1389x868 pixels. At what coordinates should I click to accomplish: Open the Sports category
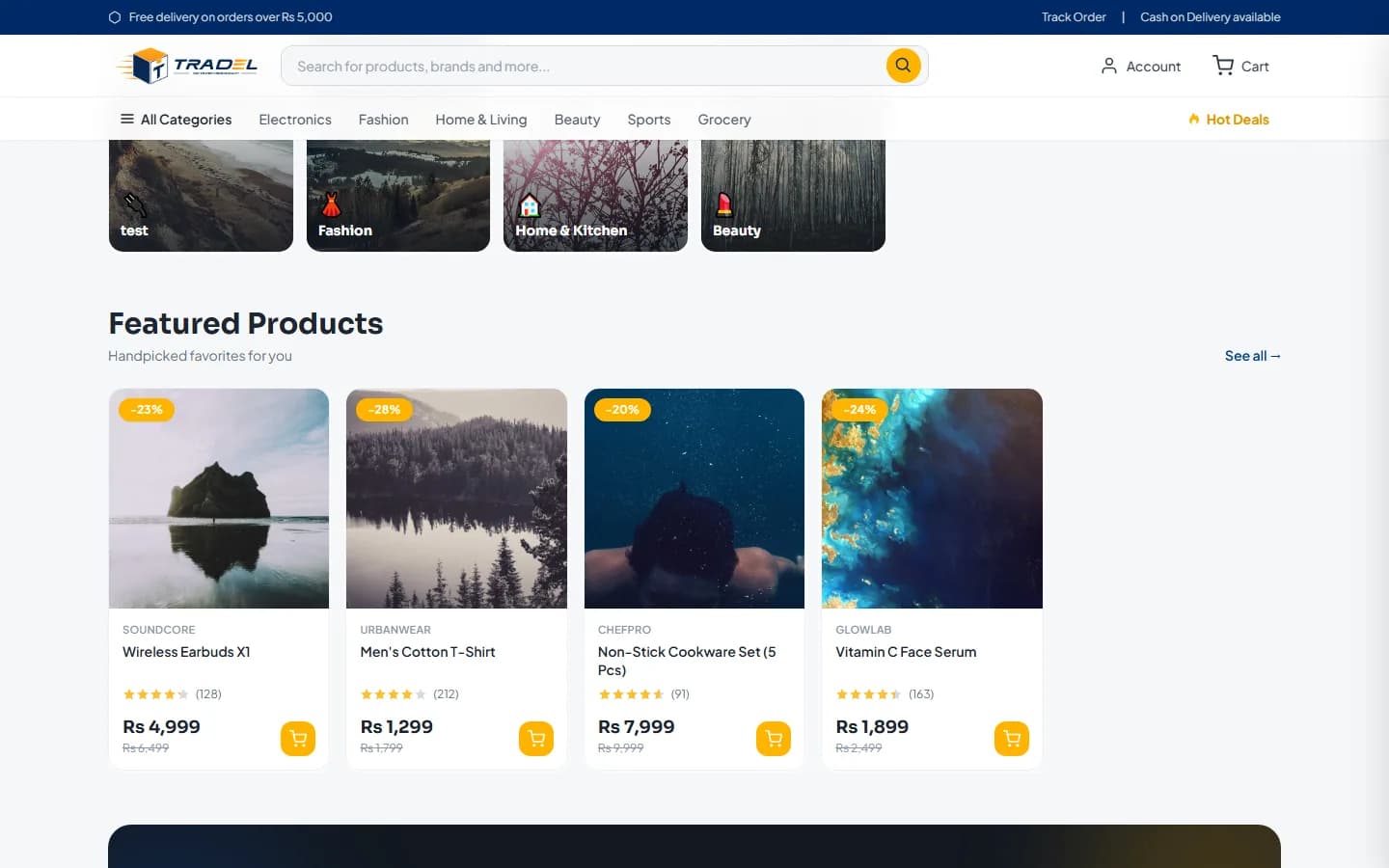point(649,120)
